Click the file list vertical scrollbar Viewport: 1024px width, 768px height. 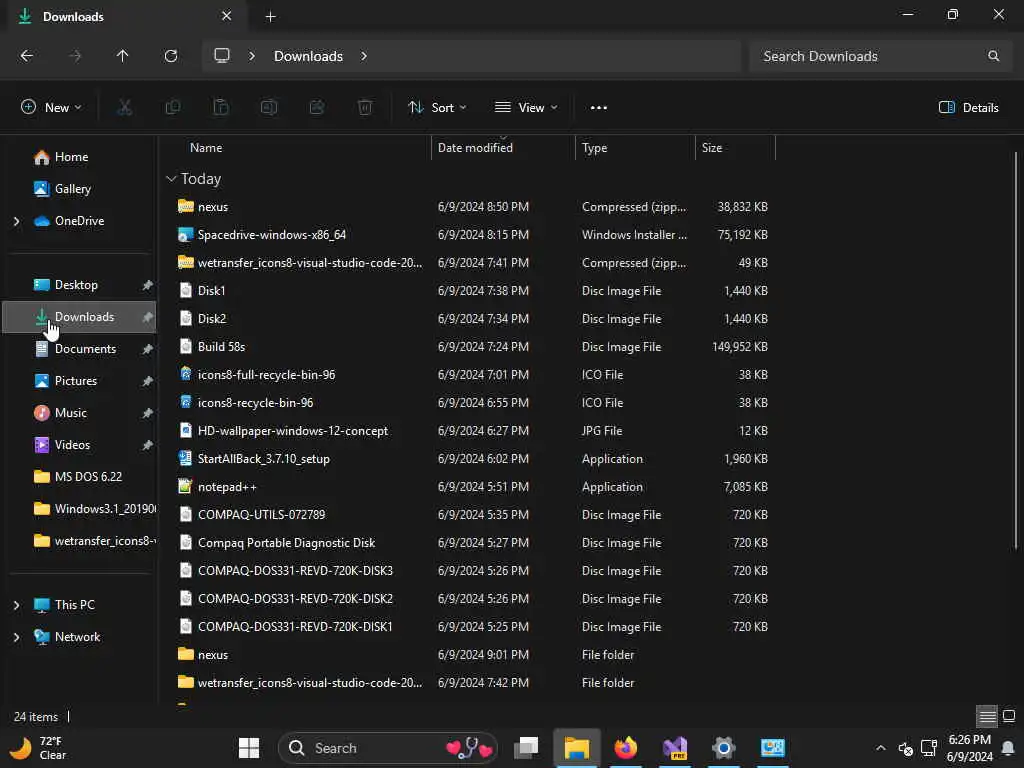1016,350
